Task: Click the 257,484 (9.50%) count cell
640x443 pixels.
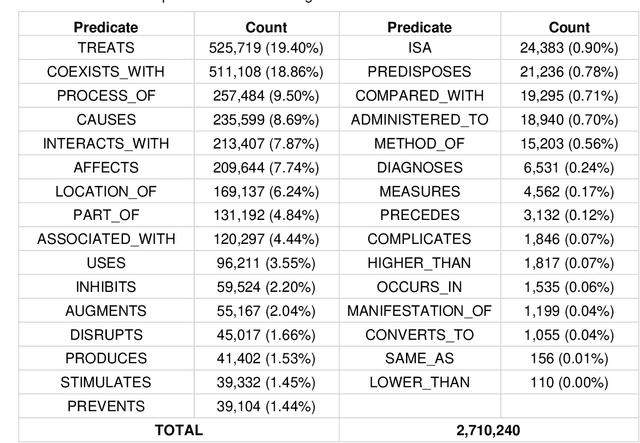Action: [x=265, y=96]
